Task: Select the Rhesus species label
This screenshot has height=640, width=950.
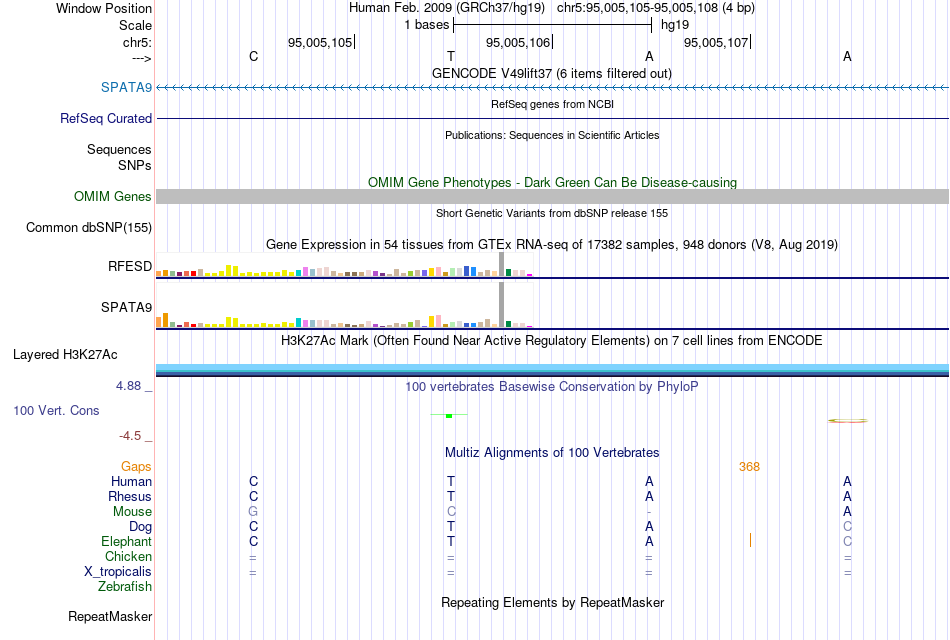Action: point(130,496)
